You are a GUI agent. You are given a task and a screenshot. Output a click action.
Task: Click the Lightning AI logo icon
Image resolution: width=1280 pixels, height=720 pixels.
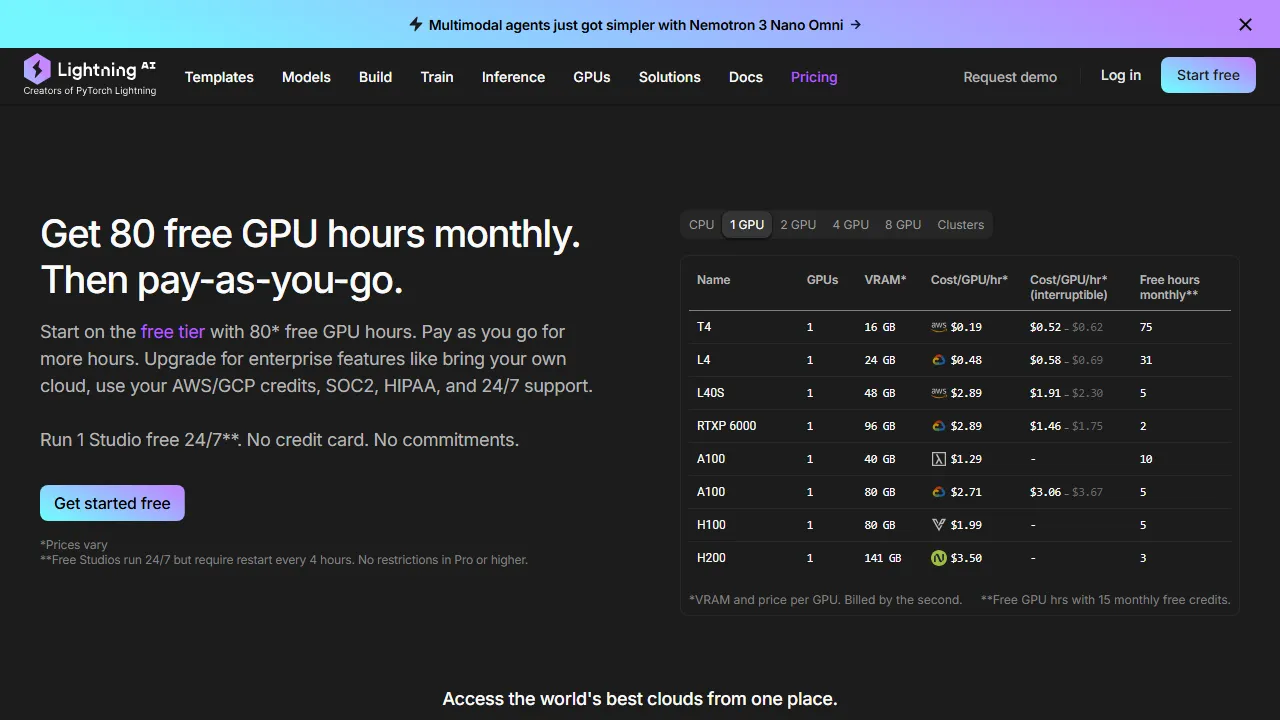(x=37, y=68)
